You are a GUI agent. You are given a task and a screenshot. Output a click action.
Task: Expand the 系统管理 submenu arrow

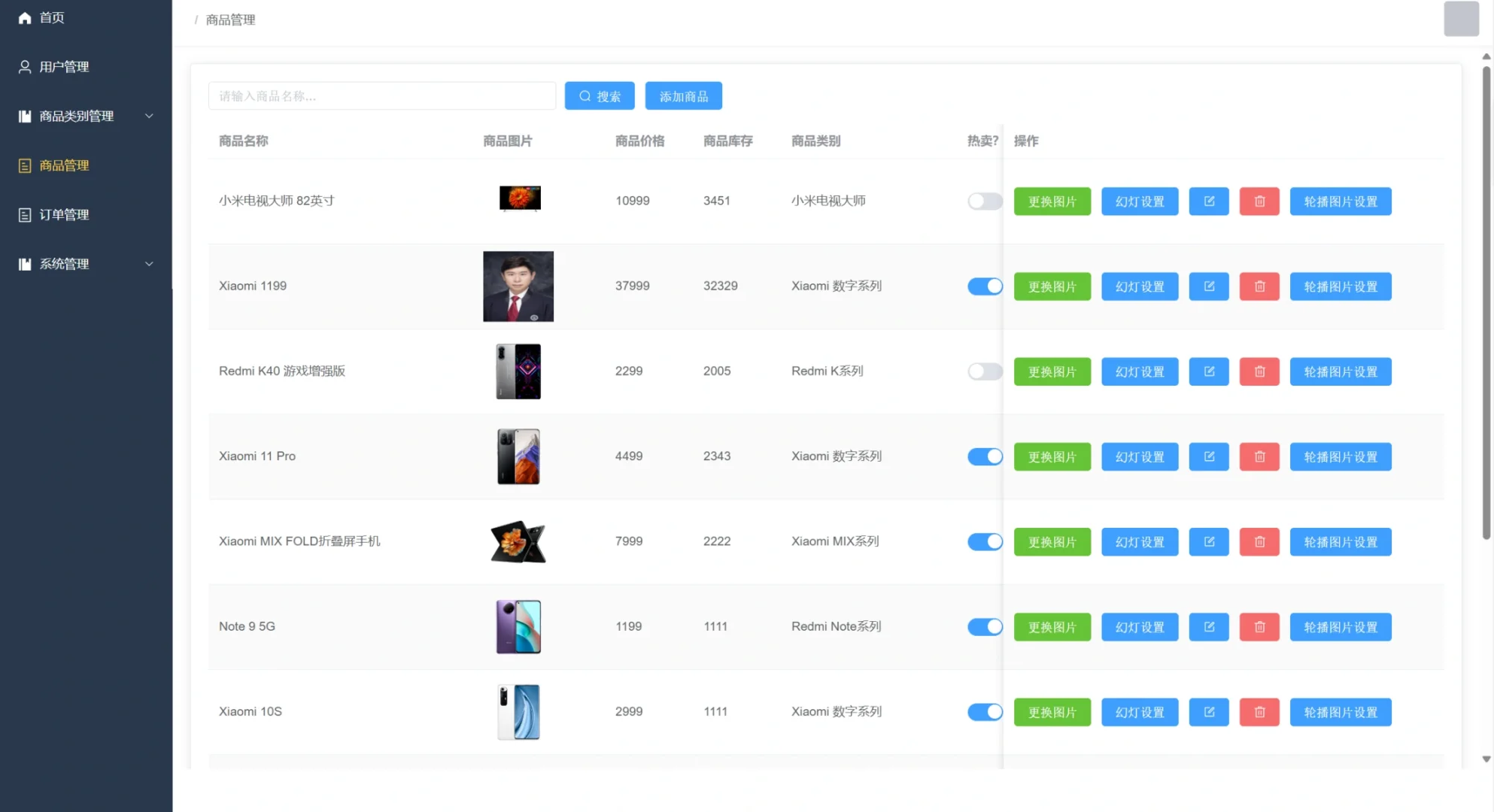click(x=149, y=264)
